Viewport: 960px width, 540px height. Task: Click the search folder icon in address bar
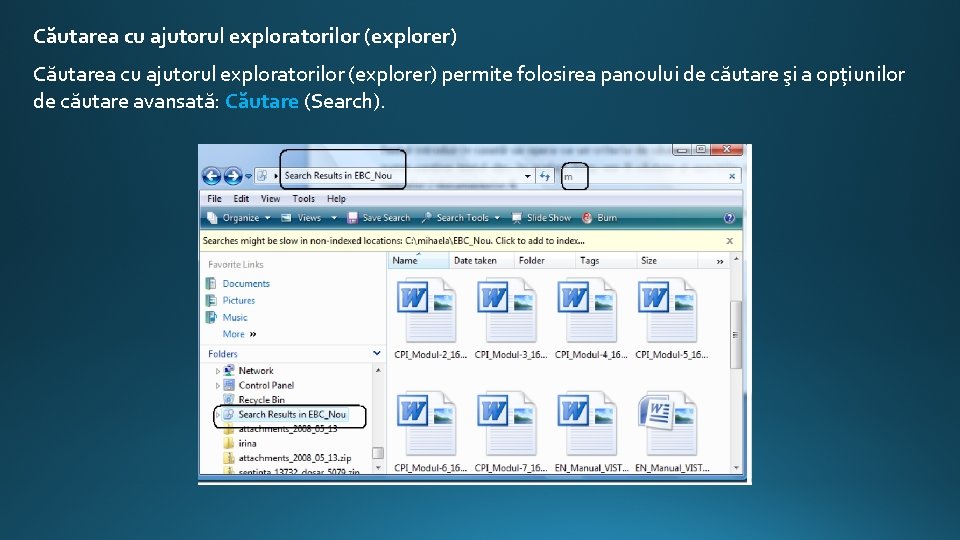(x=262, y=176)
